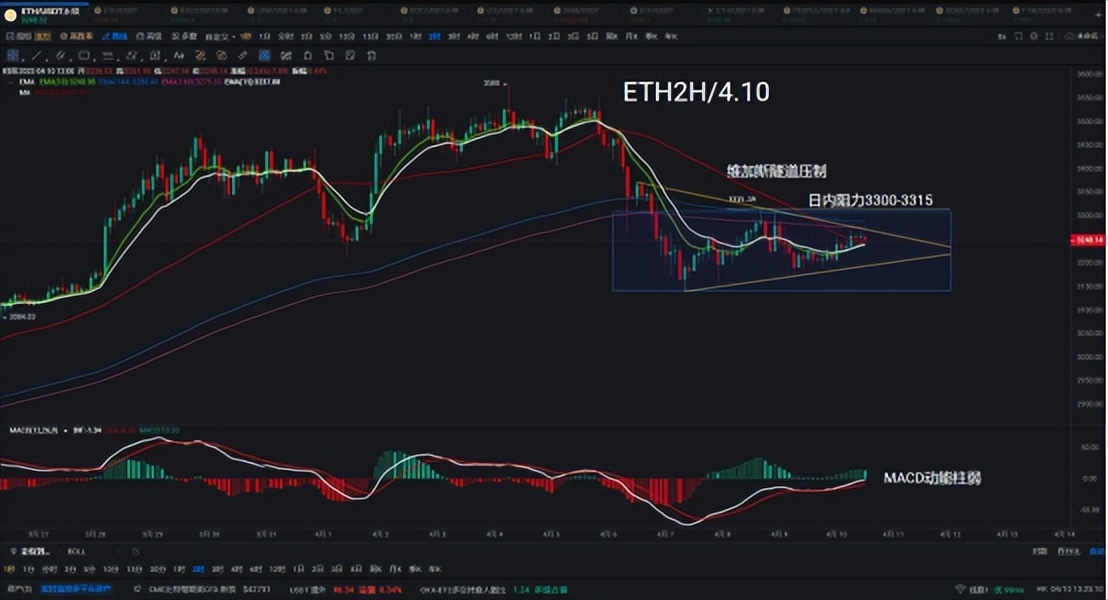Switch to MANAUSDT symbol tab

tap(892, 11)
